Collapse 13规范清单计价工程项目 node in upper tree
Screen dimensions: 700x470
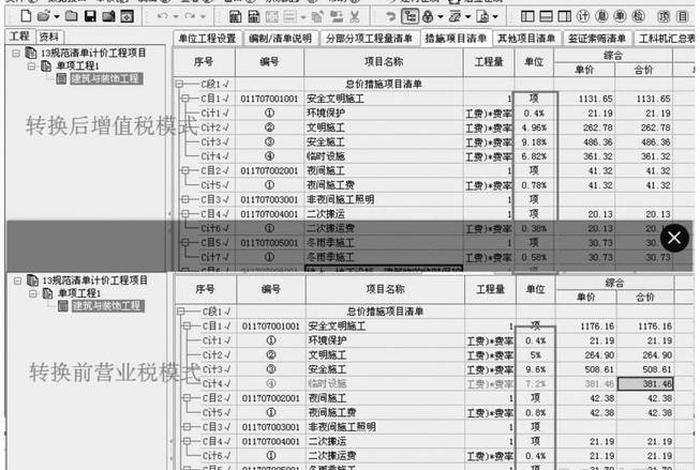16,54
